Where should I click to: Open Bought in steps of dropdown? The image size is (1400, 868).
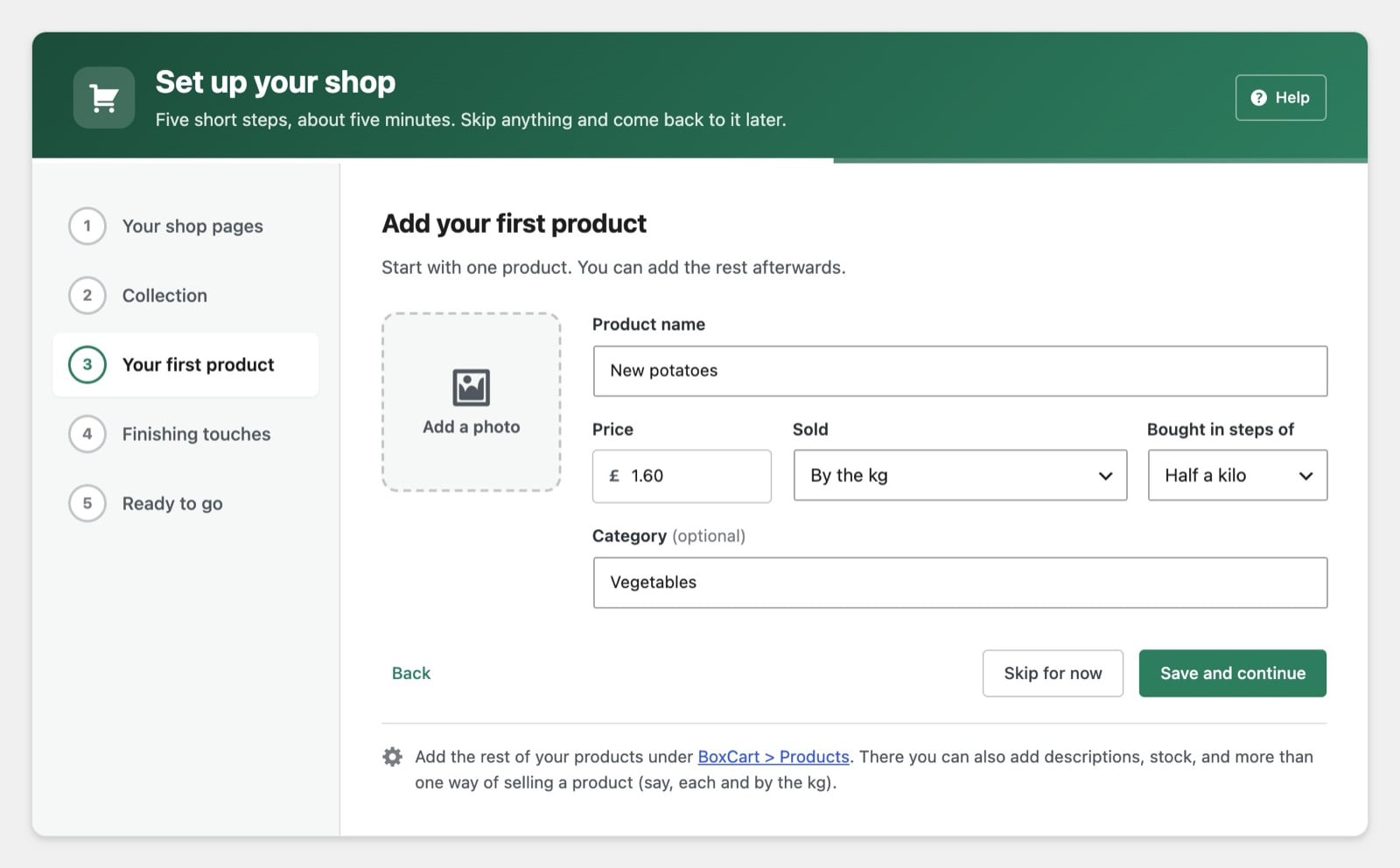tap(1237, 475)
